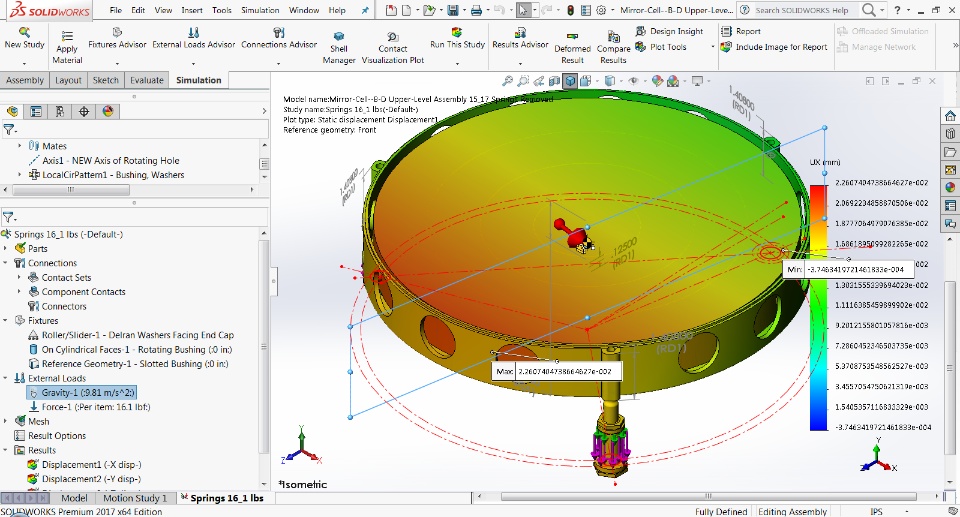This screenshot has width=960, height=517.
Task: Collapse the External Loads tree node
Action: pyautogui.click(x=7, y=379)
